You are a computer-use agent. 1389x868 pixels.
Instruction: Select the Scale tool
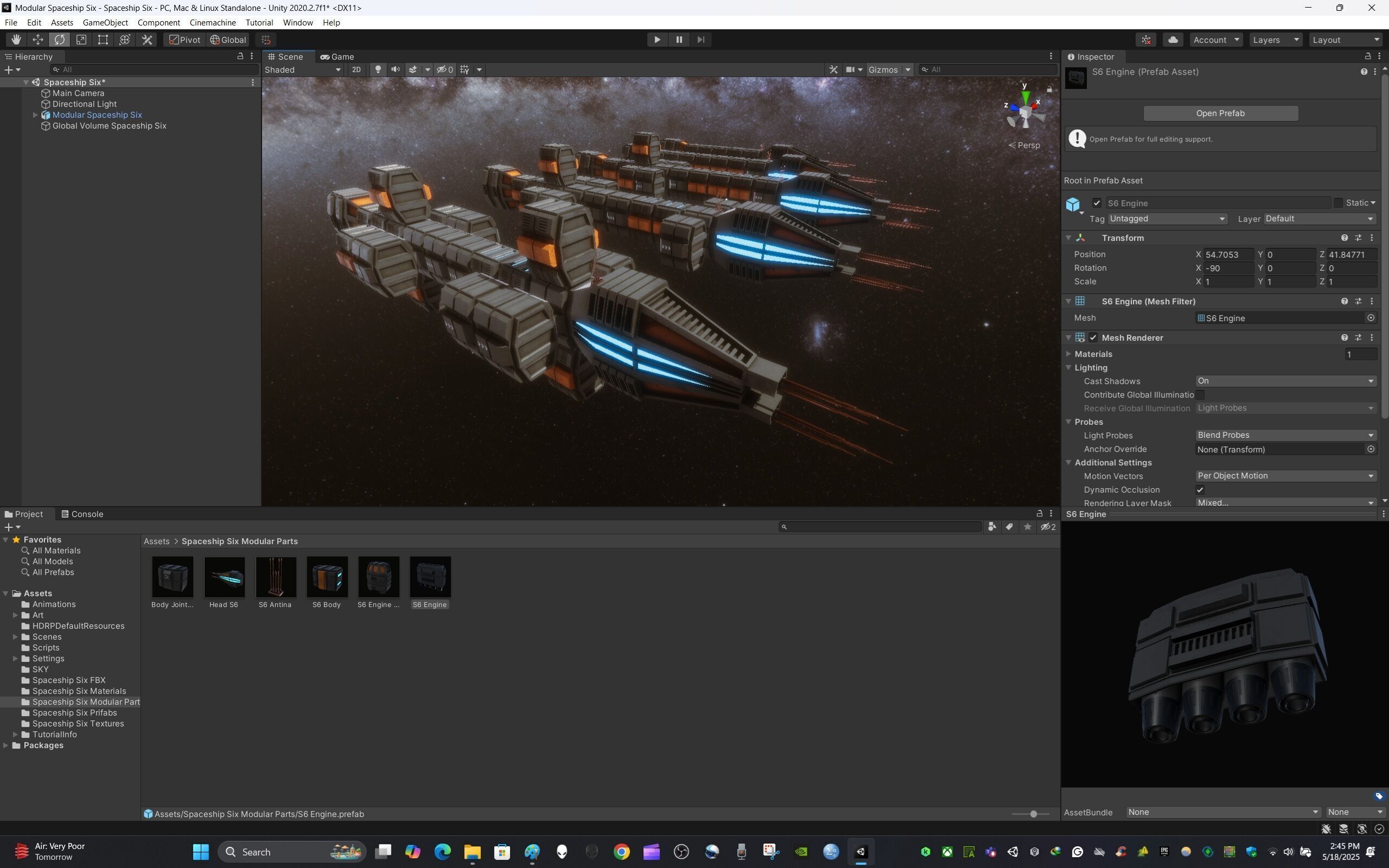(81, 40)
